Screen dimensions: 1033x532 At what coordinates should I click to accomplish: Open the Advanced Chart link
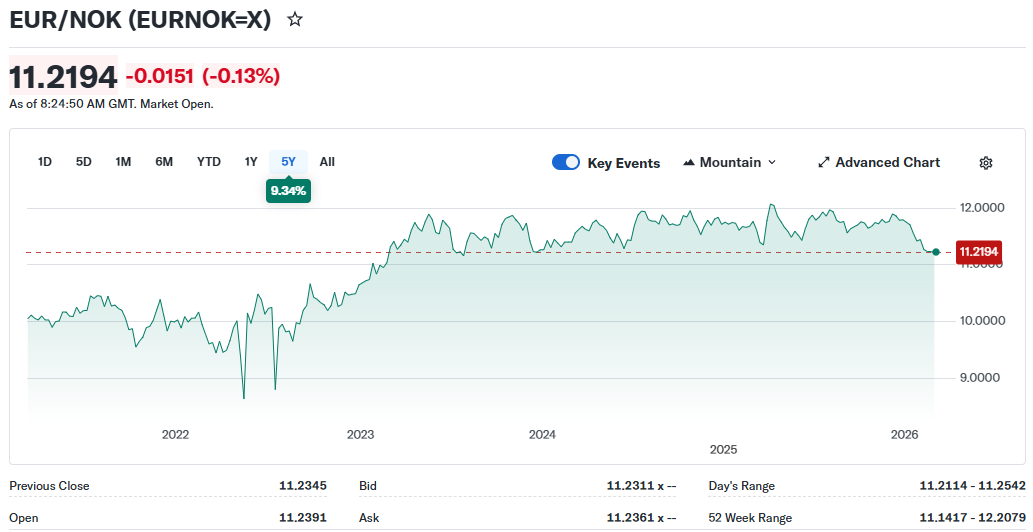[x=887, y=163]
